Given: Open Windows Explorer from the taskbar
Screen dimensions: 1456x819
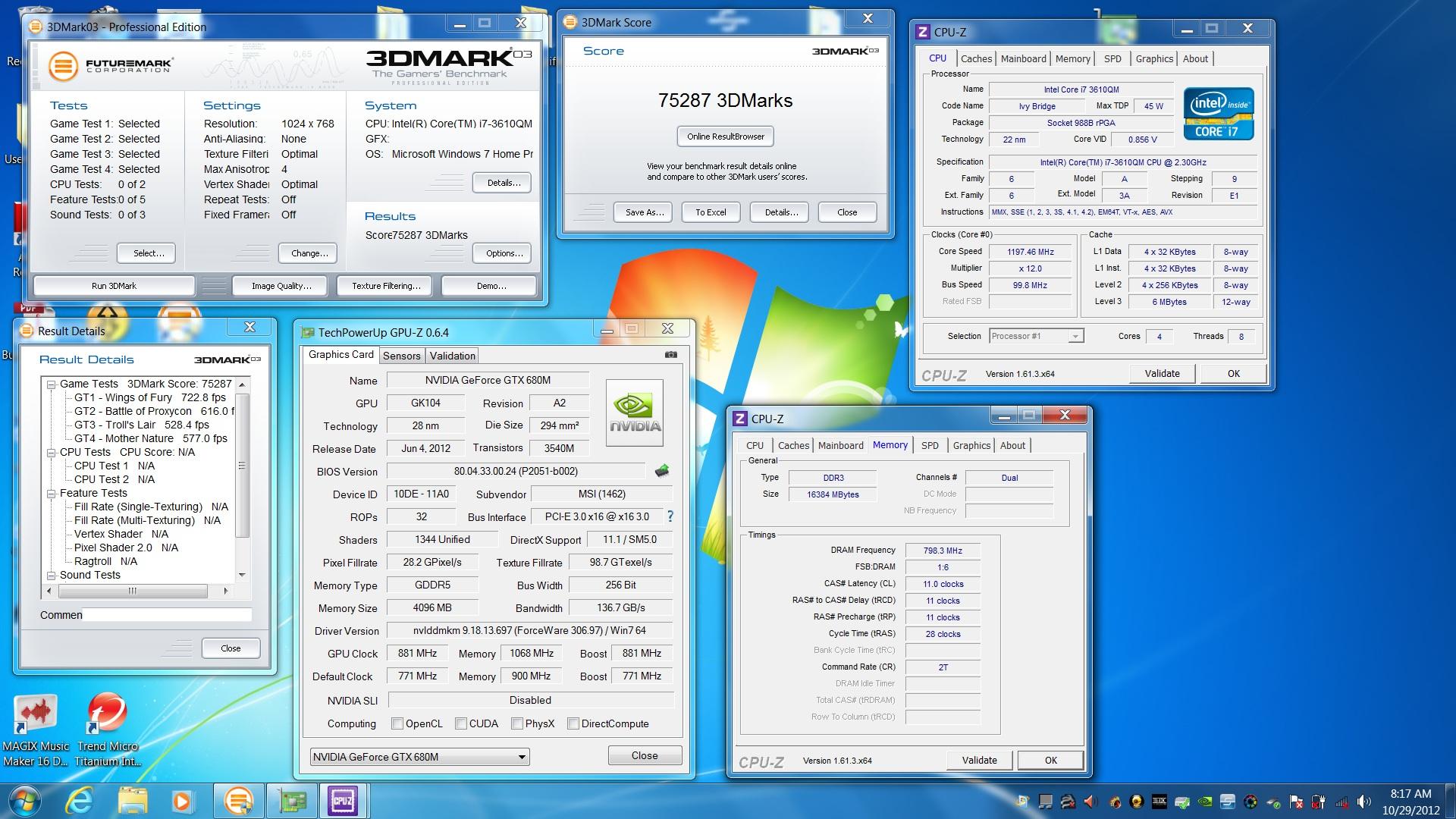Looking at the screenshot, I should (133, 801).
